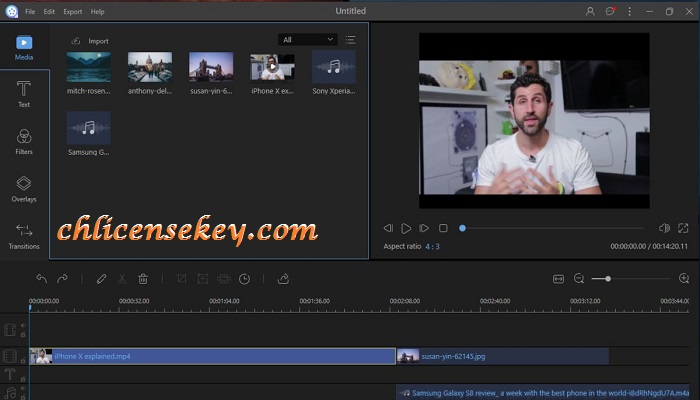Open the Overlays panel in the sidebar
Viewport: 700px width, 400px height.
[24, 189]
